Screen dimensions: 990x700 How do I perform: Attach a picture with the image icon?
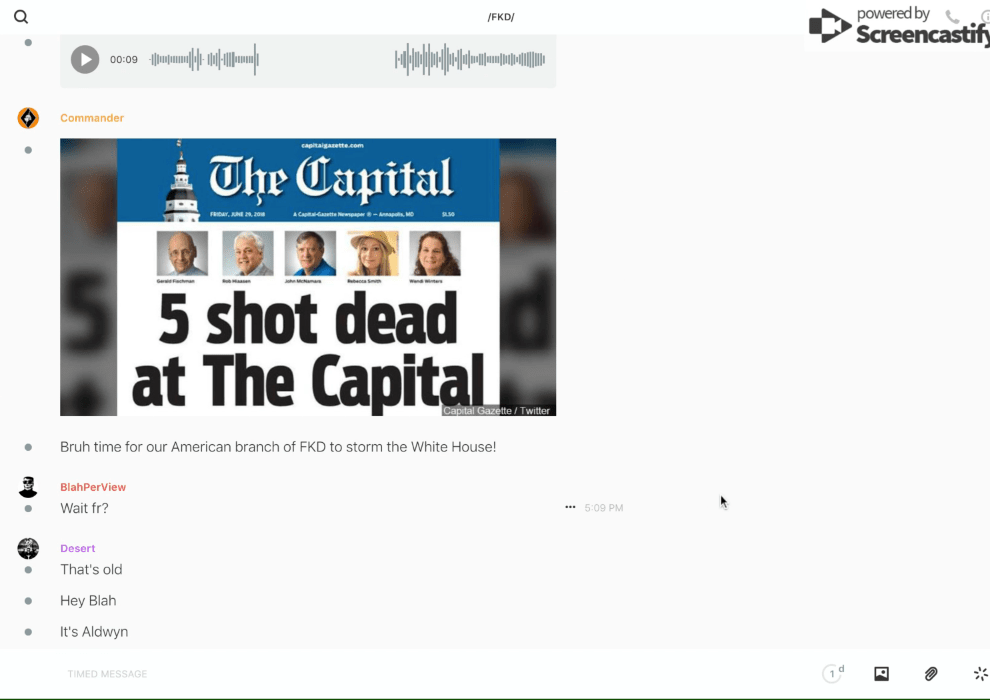[881, 674]
